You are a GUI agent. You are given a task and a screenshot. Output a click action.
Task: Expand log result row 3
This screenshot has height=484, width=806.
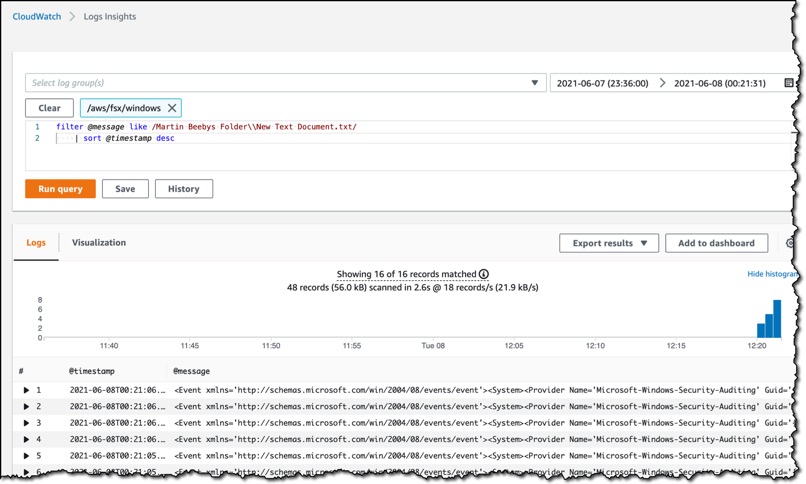coord(26,423)
